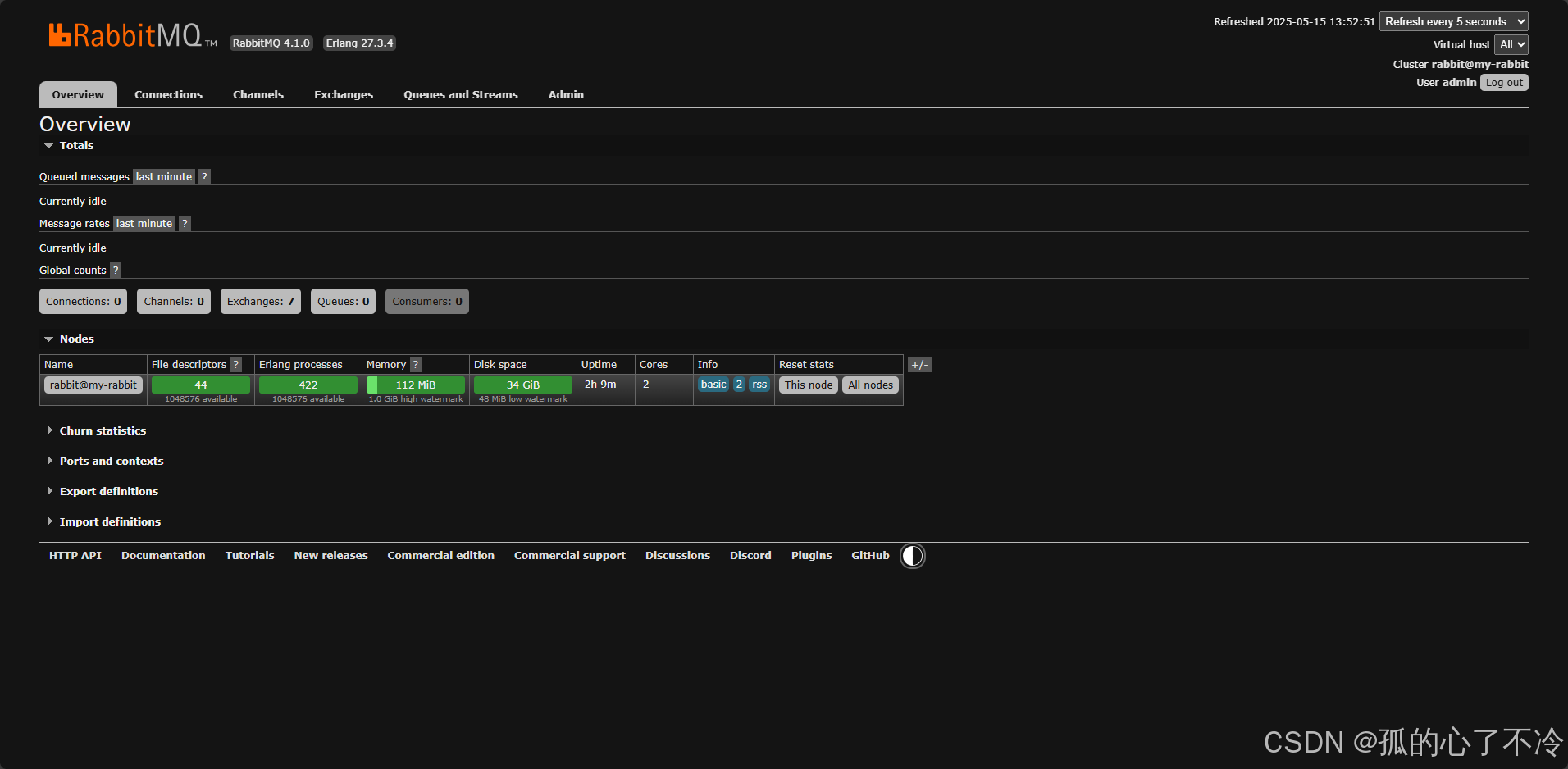
Task: Click RabbitMQ 4.1.0 version badge
Action: coord(271,43)
